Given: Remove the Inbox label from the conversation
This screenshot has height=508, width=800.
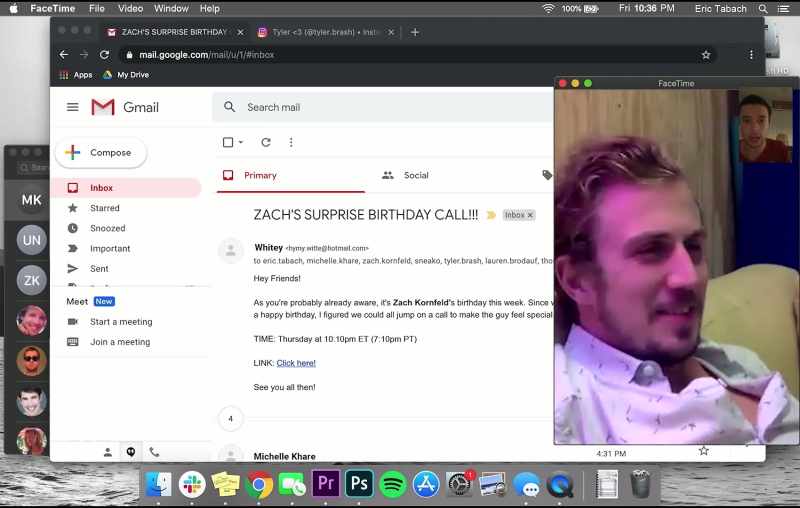Looking at the screenshot, I should pos(530,215).
